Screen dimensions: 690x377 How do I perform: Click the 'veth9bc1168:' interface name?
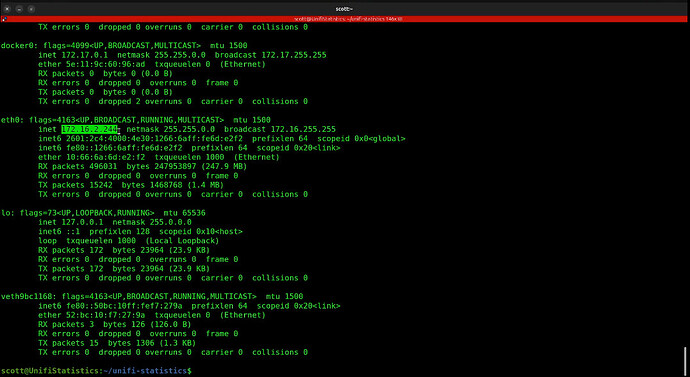point(29,296)
